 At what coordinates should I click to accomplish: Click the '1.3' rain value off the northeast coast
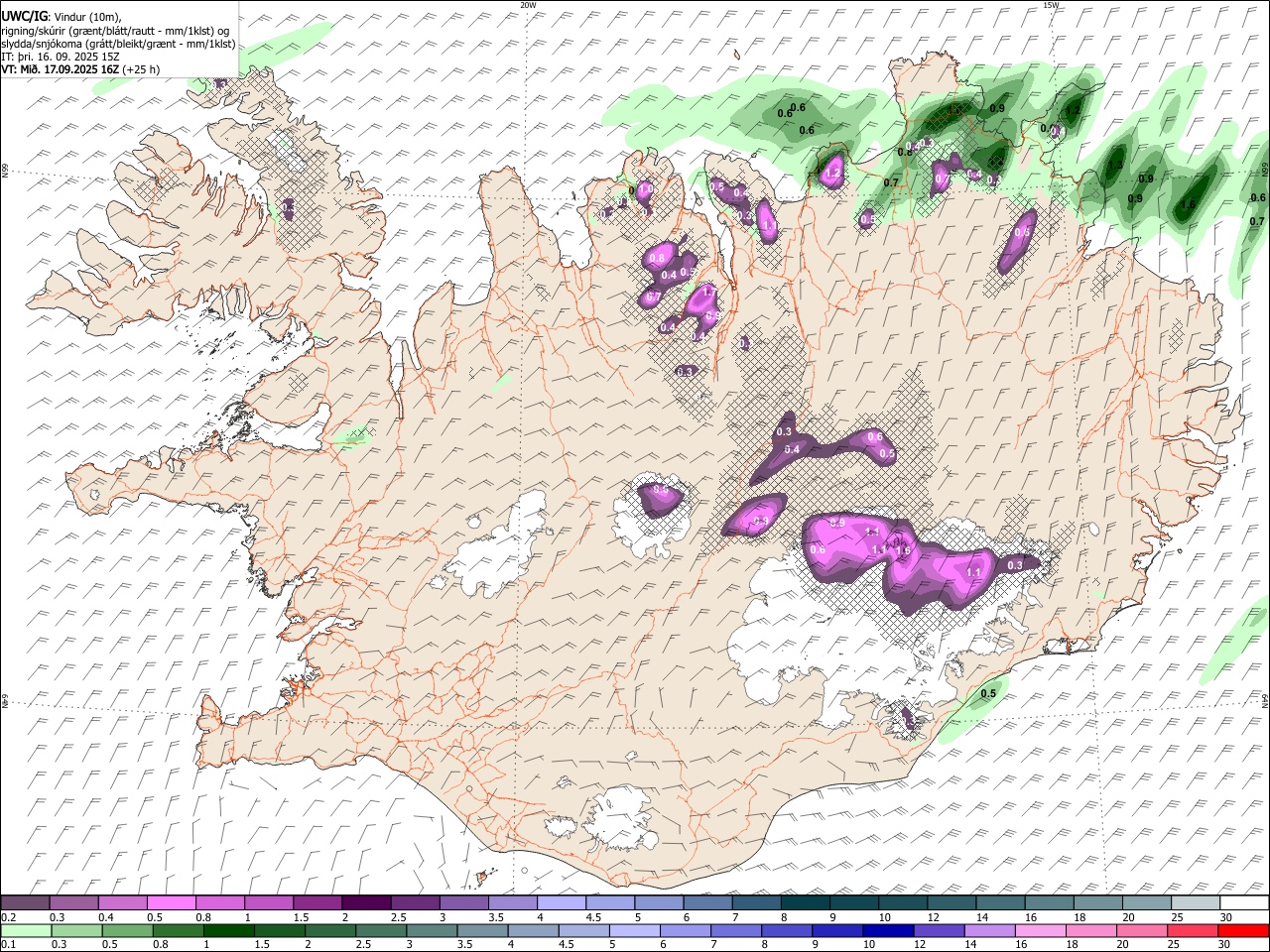[1116, 166]
